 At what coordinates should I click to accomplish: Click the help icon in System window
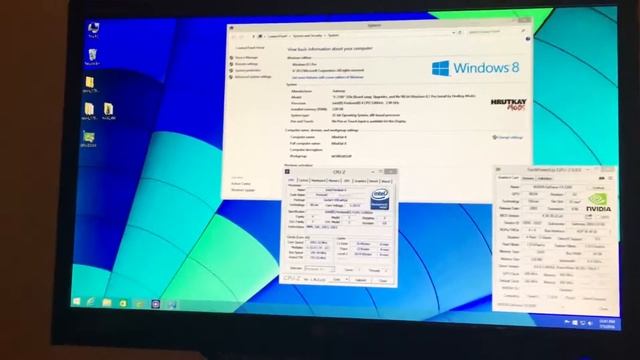(528, 39)
